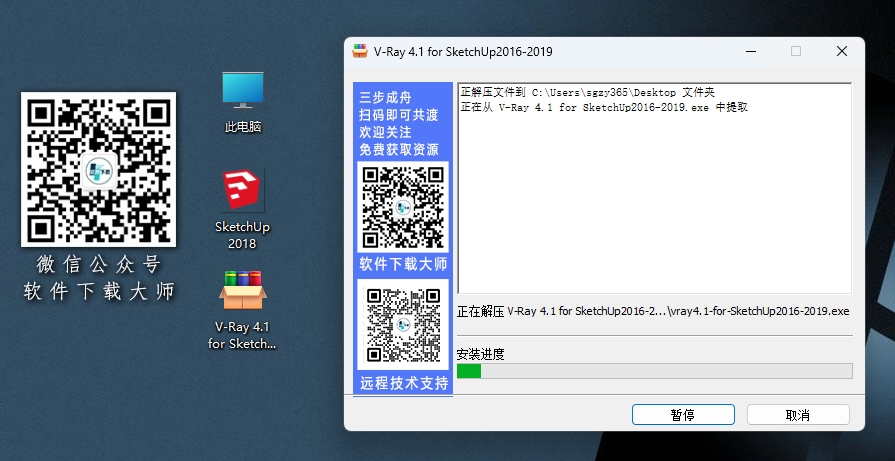
Task: Click the extraction log text area
Action: 655,188
